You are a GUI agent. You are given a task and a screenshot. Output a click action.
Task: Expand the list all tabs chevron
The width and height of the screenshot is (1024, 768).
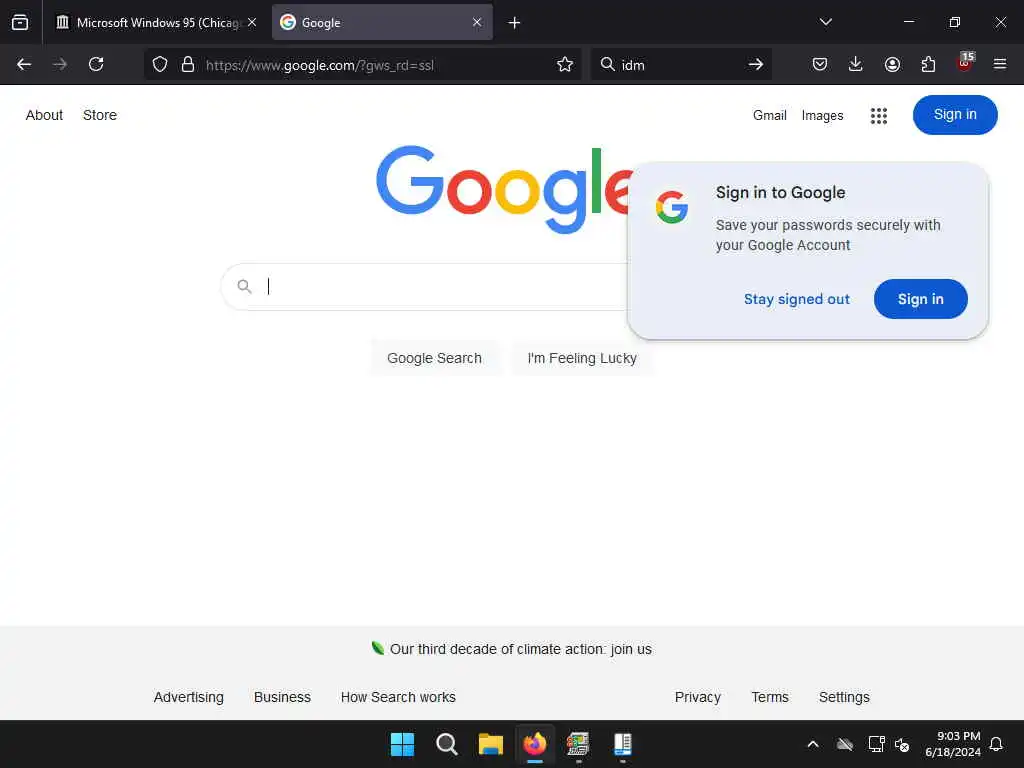825,22
